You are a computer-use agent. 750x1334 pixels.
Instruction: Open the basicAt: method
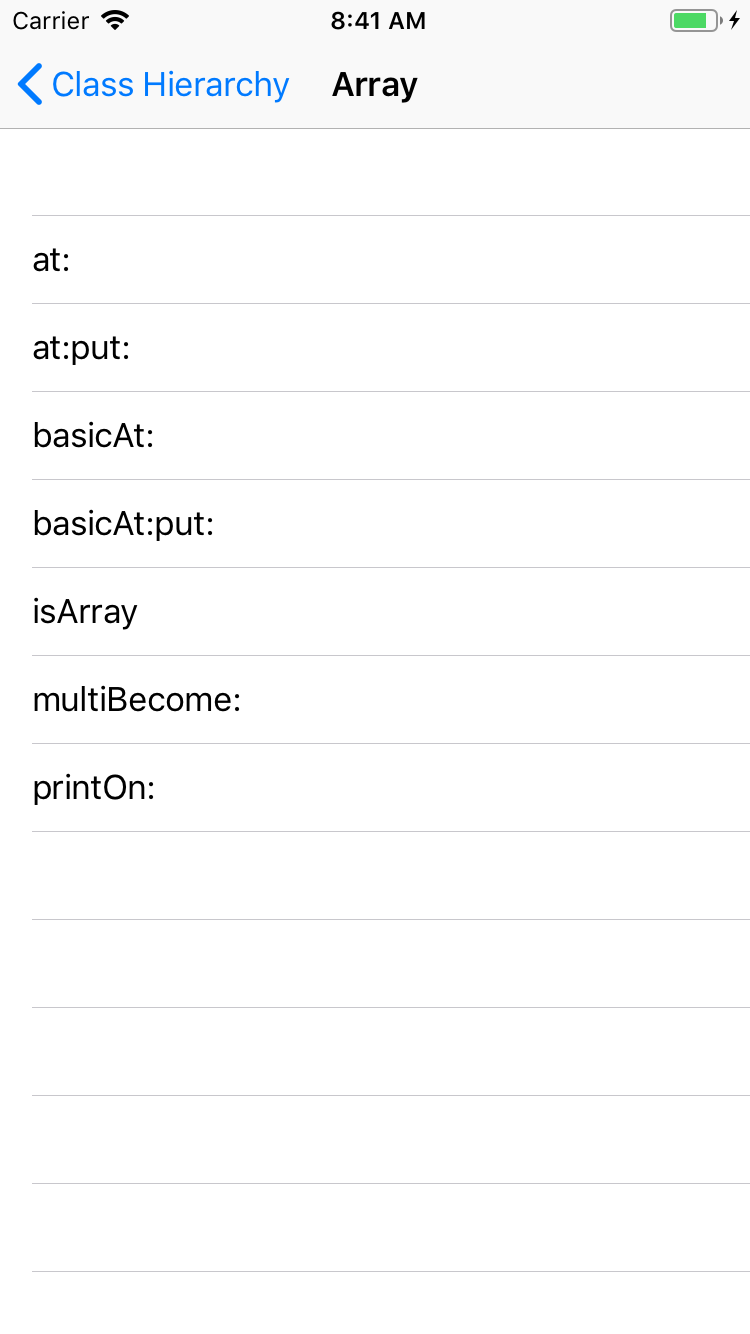(x=375, y=436)
